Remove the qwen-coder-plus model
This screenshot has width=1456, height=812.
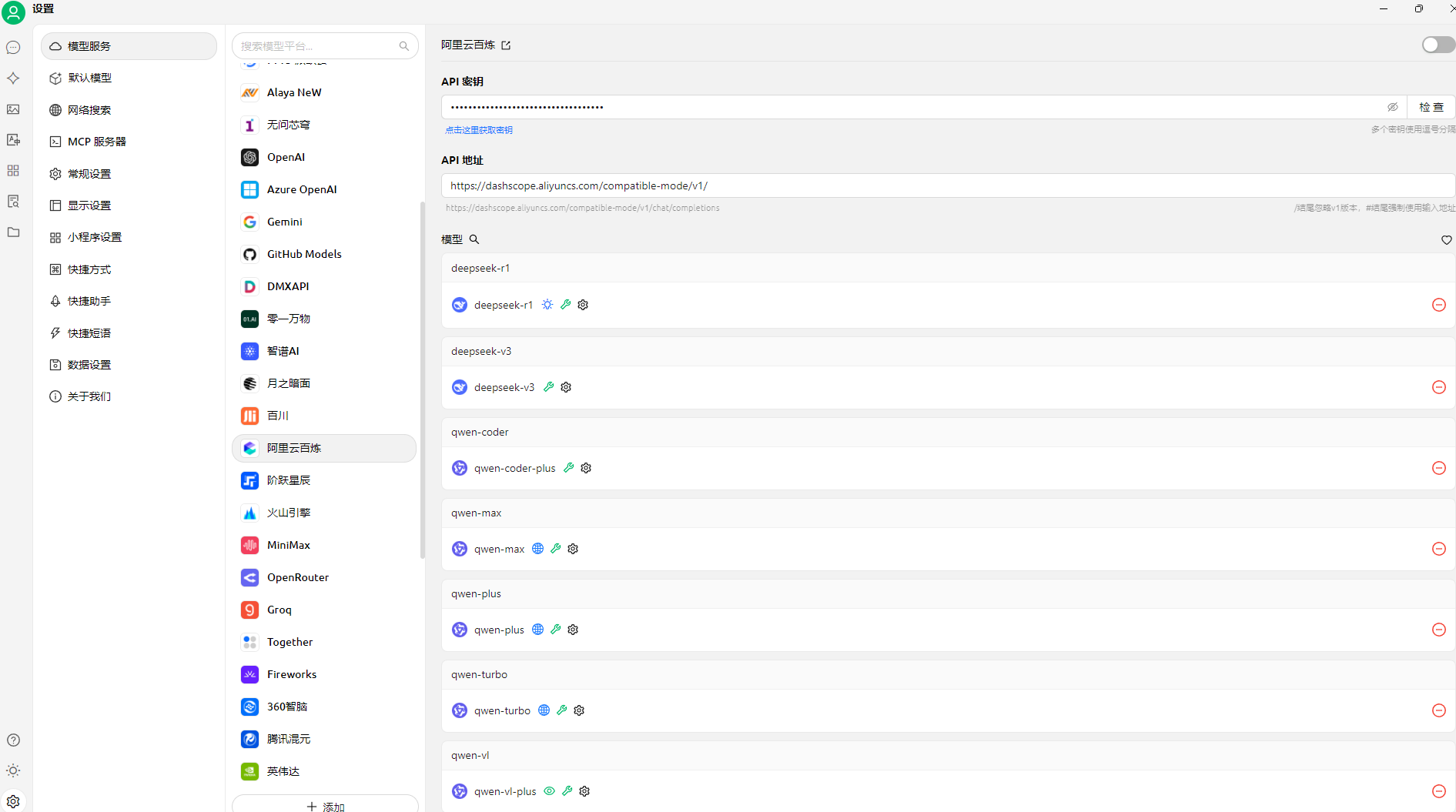[1438, 468]
